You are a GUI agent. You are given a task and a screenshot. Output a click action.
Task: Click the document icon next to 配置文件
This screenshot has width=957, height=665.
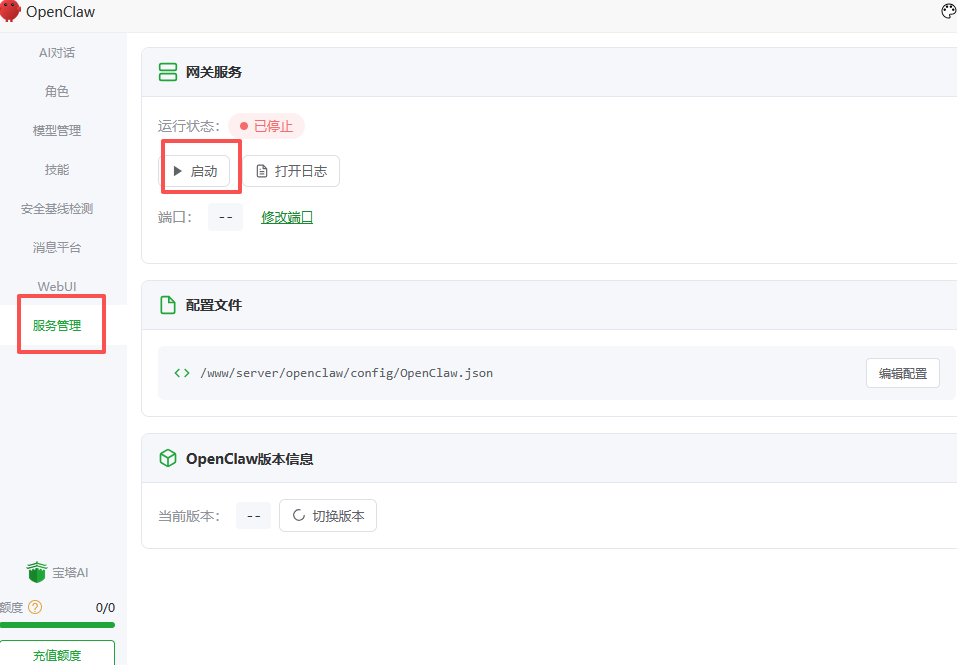[x=167, y=305]
